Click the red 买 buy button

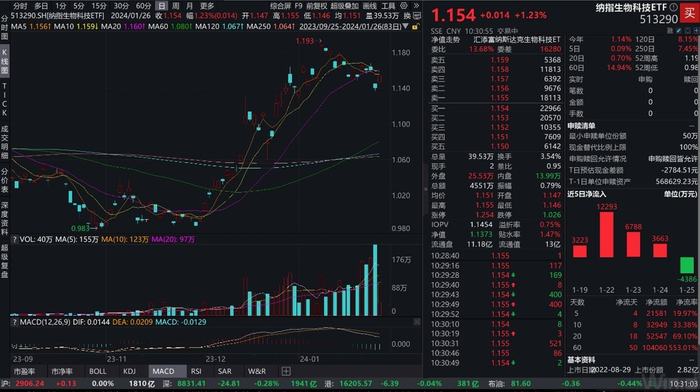click(x=689, y=13)
